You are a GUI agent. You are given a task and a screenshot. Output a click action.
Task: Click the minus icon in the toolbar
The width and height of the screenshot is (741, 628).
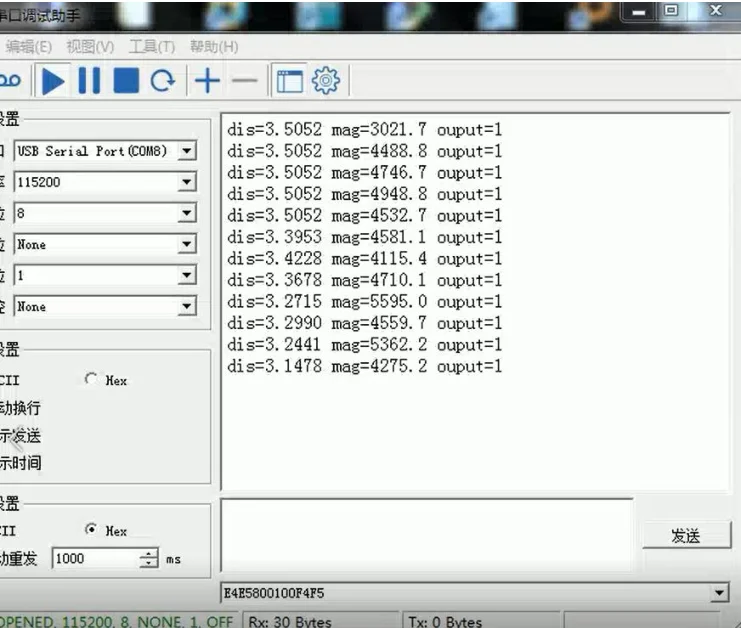pyautogui.click(x=245, y=81)
